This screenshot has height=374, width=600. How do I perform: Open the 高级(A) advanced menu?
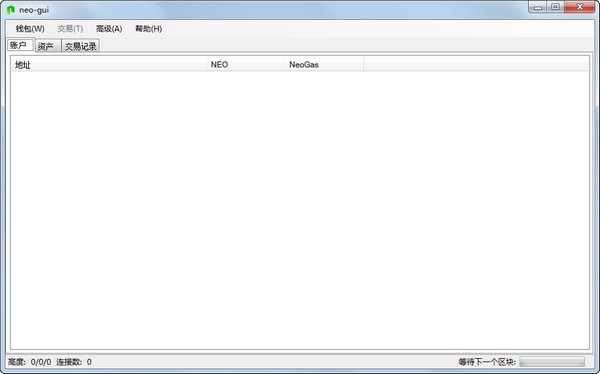pos(109,29)
